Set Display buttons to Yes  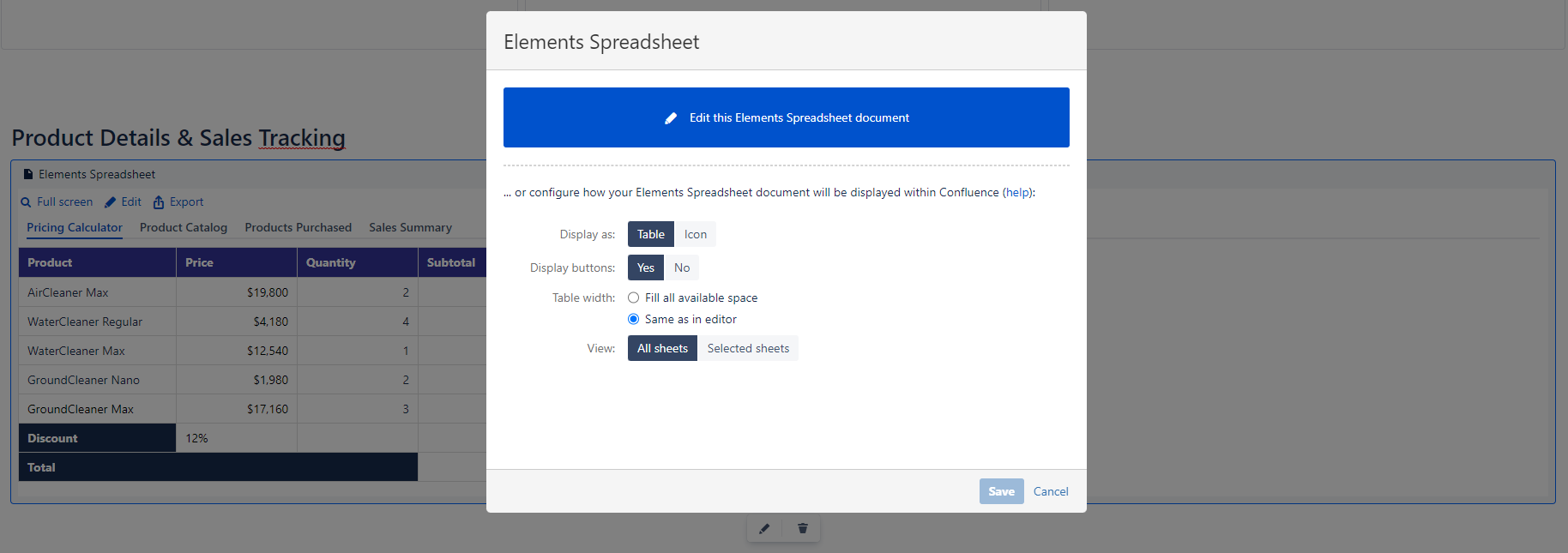click(646, 267)
